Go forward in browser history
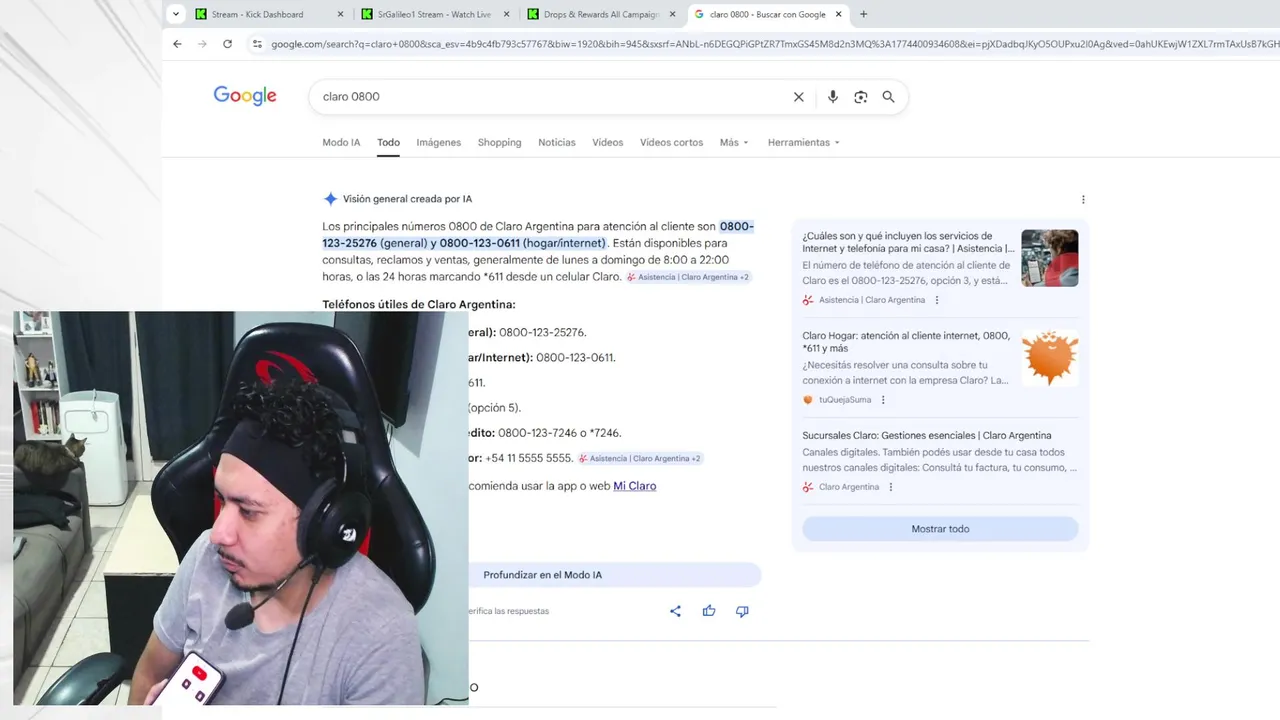 click(202, 44)
